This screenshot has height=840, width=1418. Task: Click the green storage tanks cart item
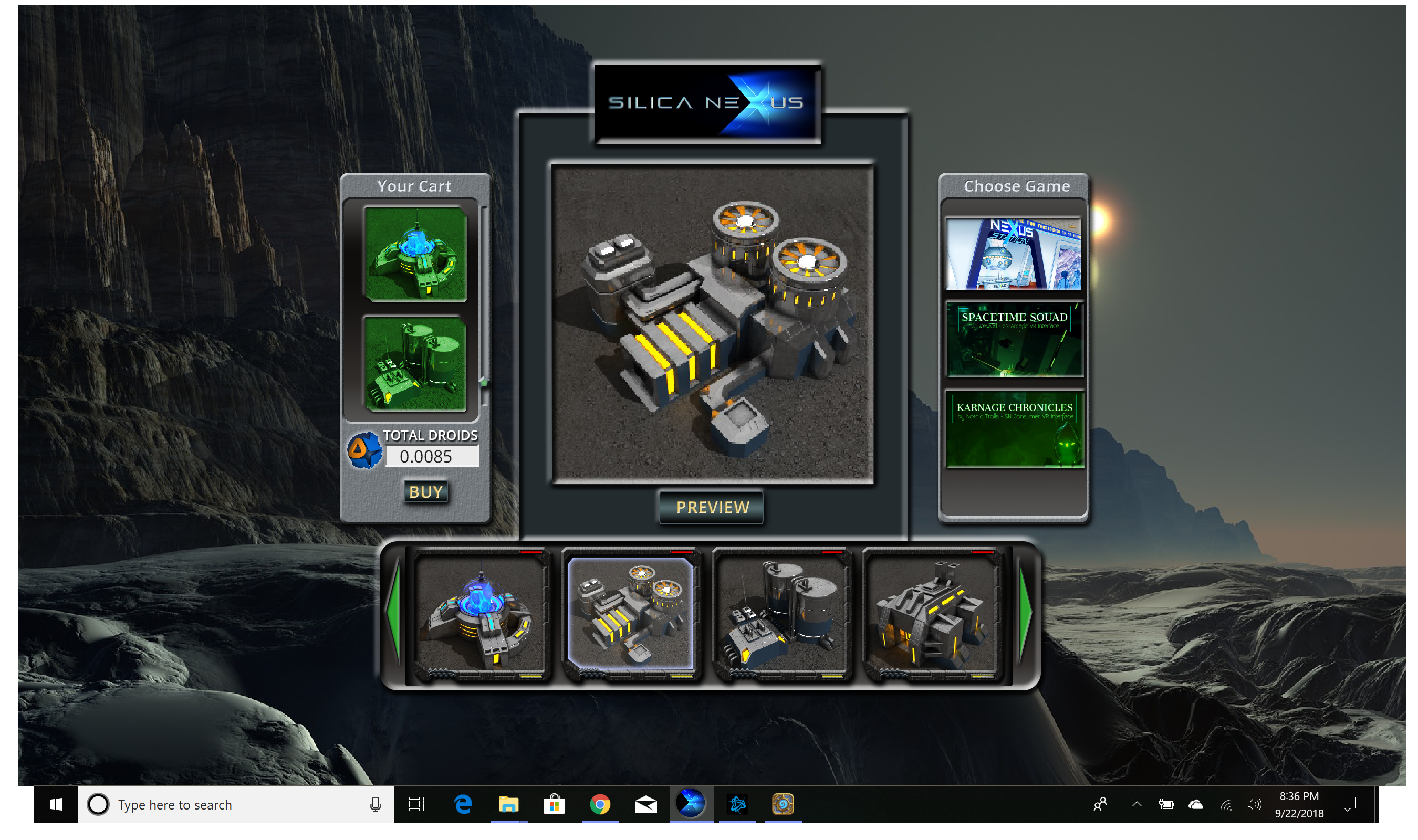coord(415,363)
